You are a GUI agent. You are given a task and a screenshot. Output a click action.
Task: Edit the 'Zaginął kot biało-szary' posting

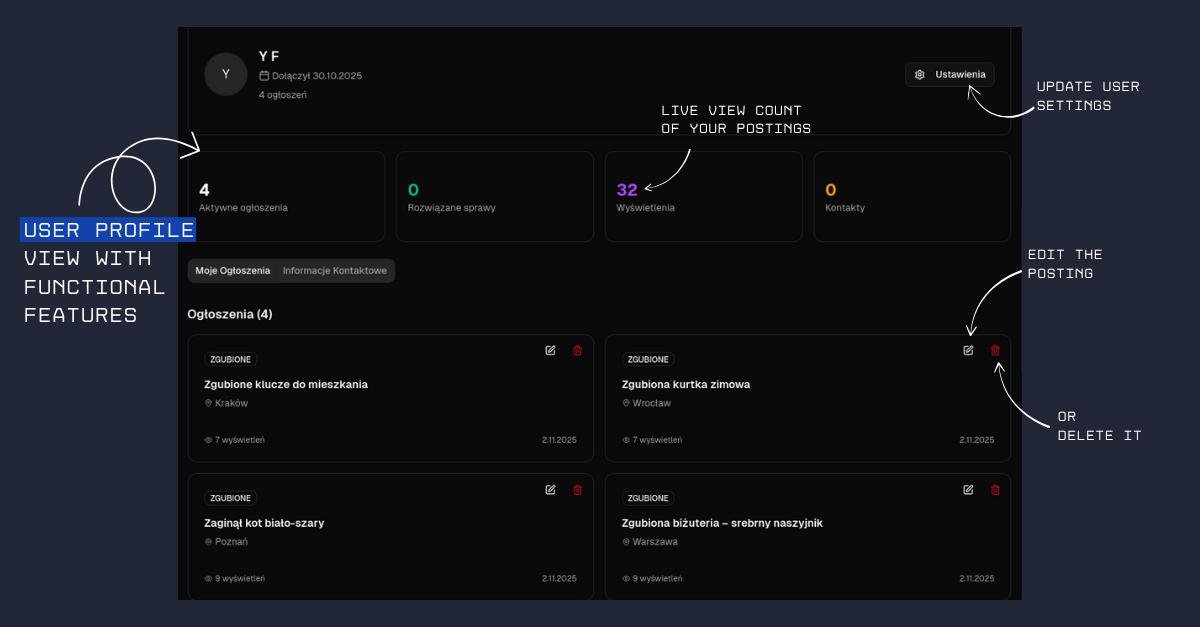click(550, 489)
